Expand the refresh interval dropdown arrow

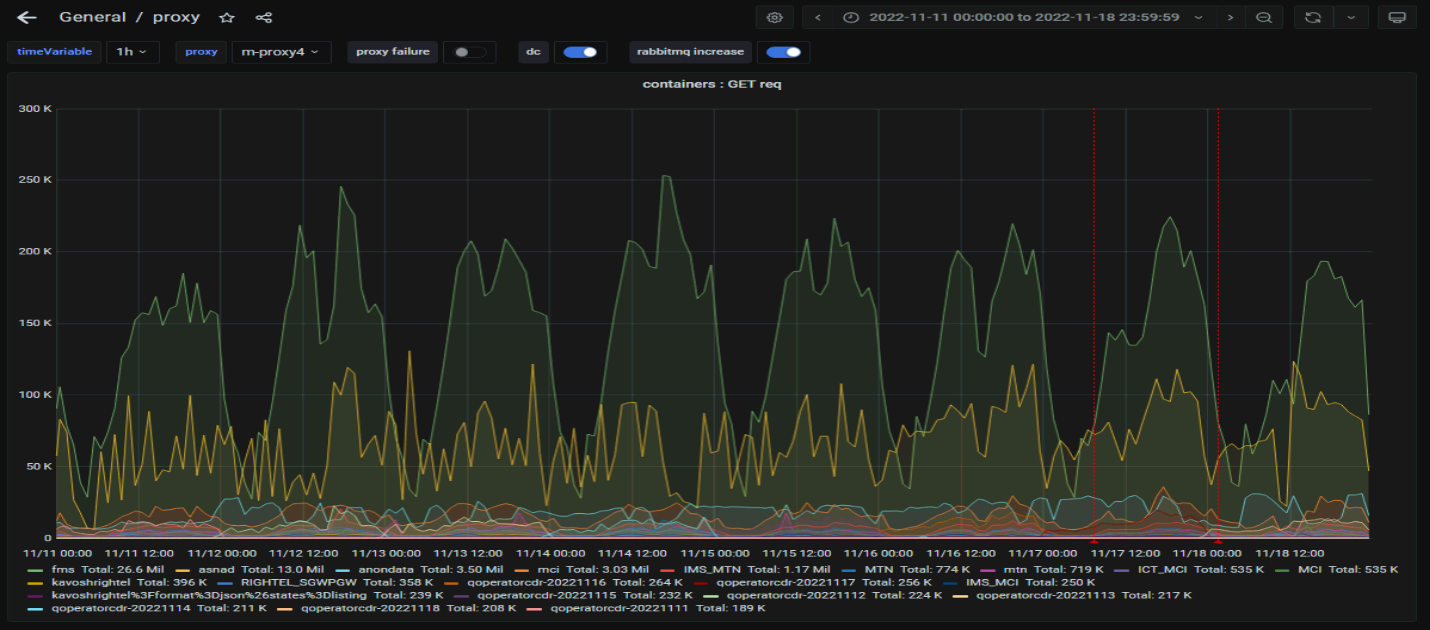[x=1351, y=17]
